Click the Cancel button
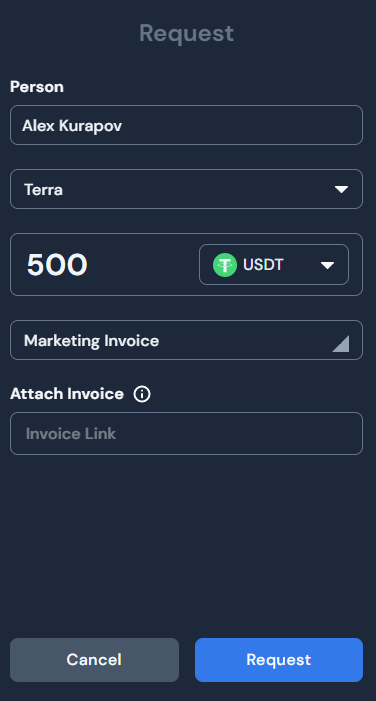Image resolution: width=376 pixels, height=701 pixels. coord(94,660)
